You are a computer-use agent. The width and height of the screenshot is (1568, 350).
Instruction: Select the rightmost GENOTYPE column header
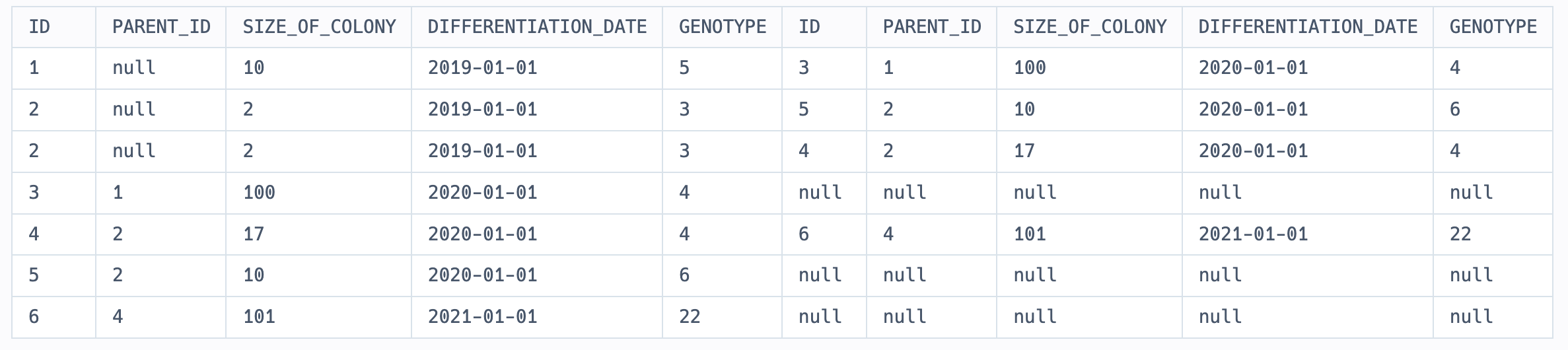point(1493,26)
